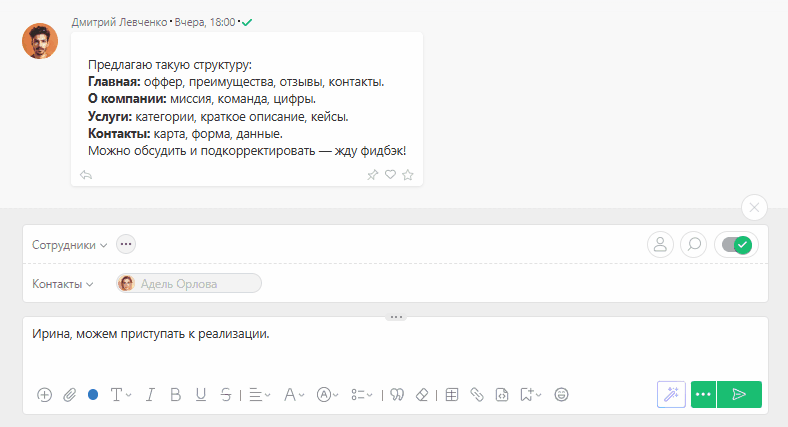Toggle bold formatting

[x=175, y=395]
